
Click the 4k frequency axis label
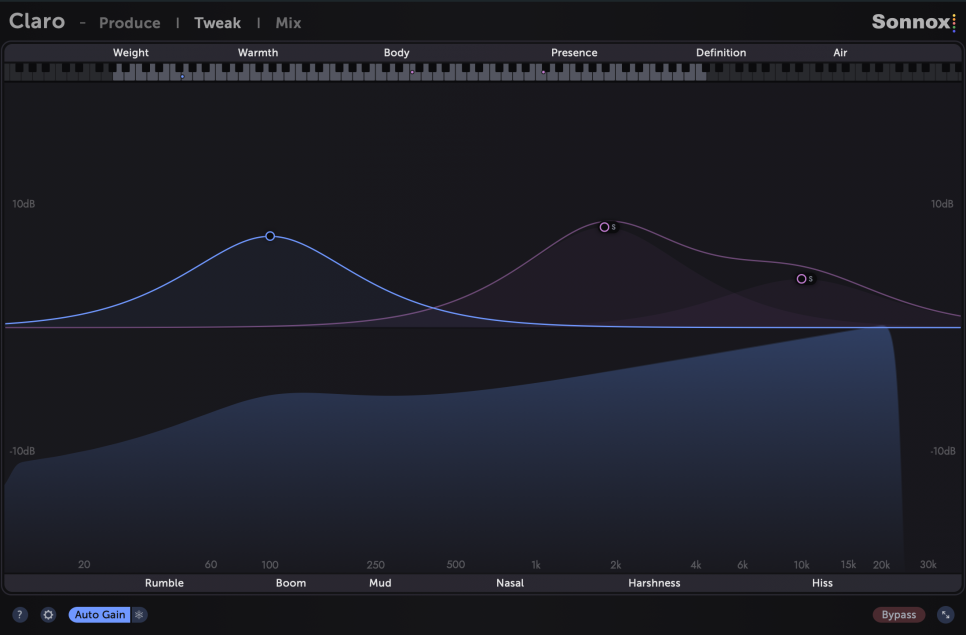point(696,564)
